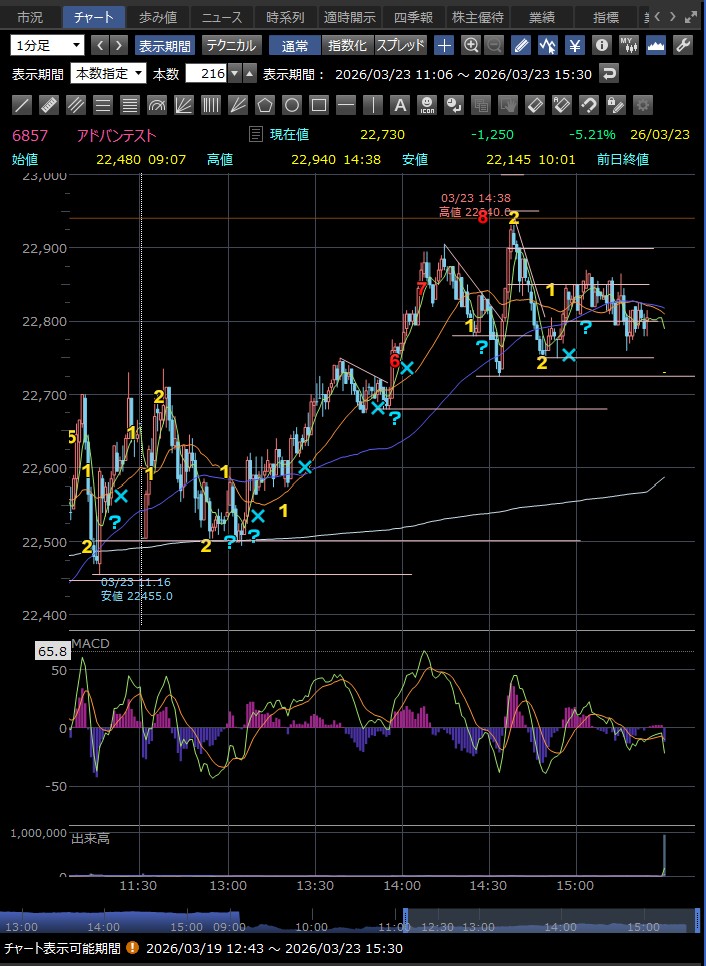Open the wrench settings icon
Screen dimensions: 706x966
click(x=683, y=45)
